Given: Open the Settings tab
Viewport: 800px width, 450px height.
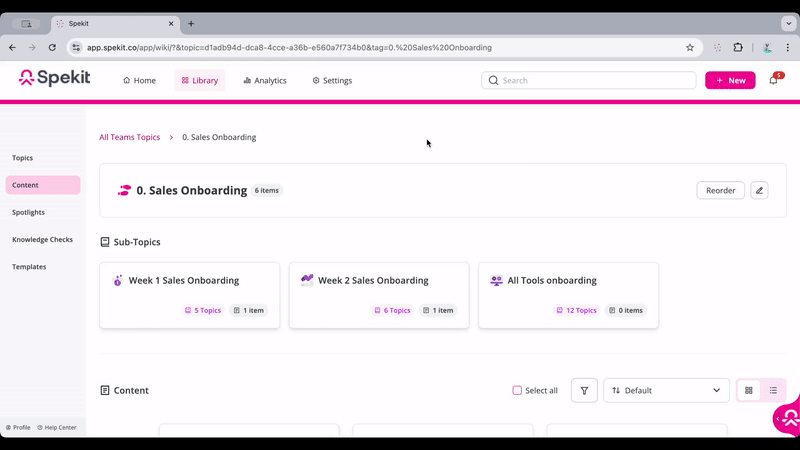Looking at the screenshot, I should point(332,80).
